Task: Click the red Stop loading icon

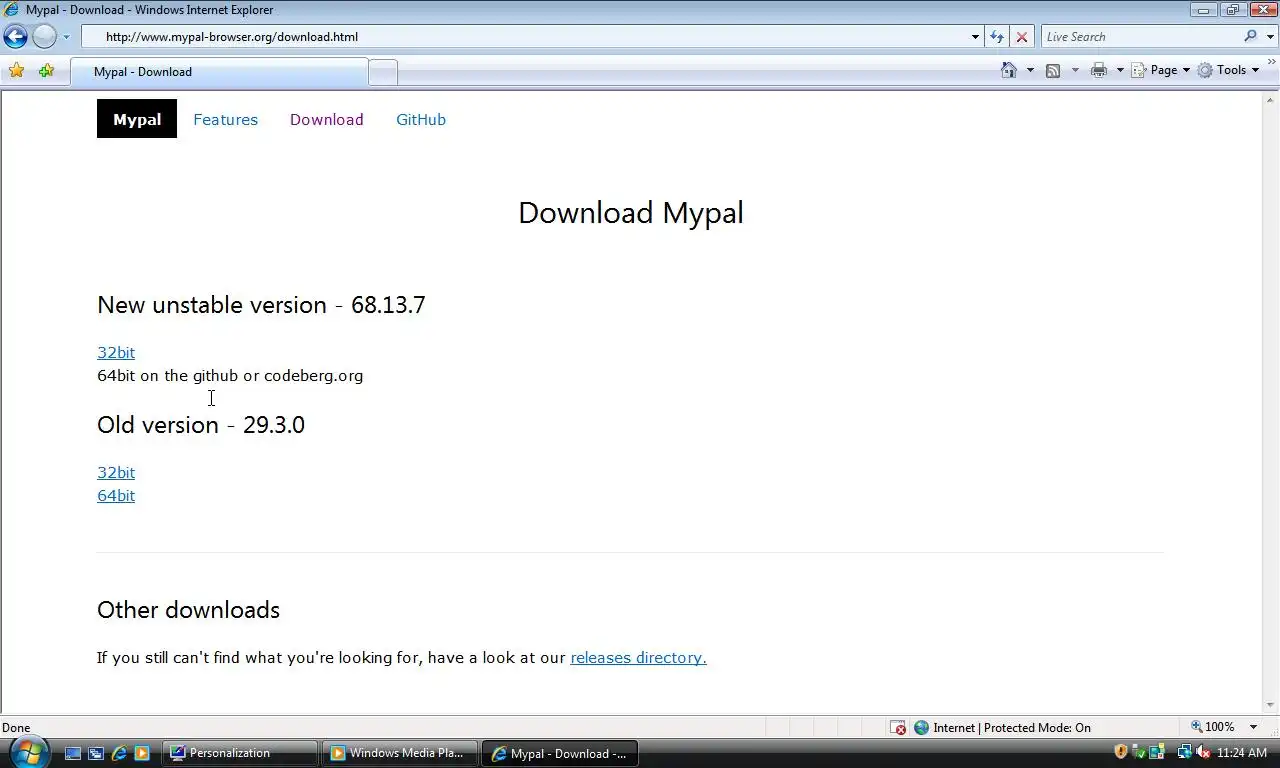Action: click(1022, 37)
